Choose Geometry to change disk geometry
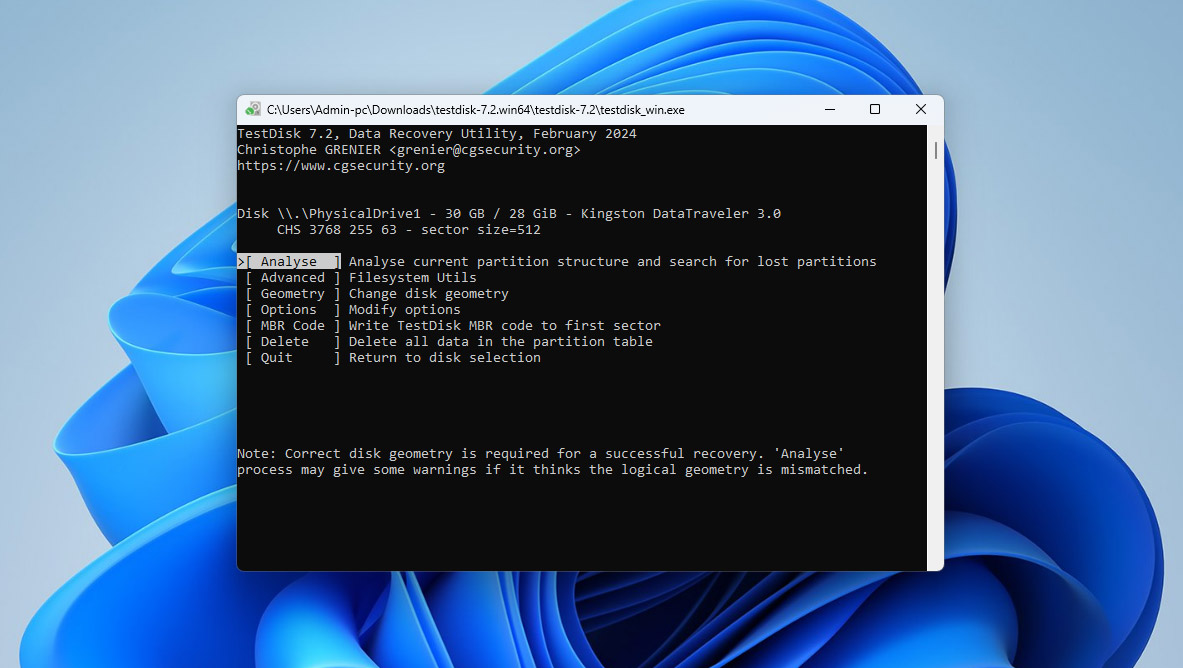The height and width of the screenshot is (668, 1183). point(290,293)
